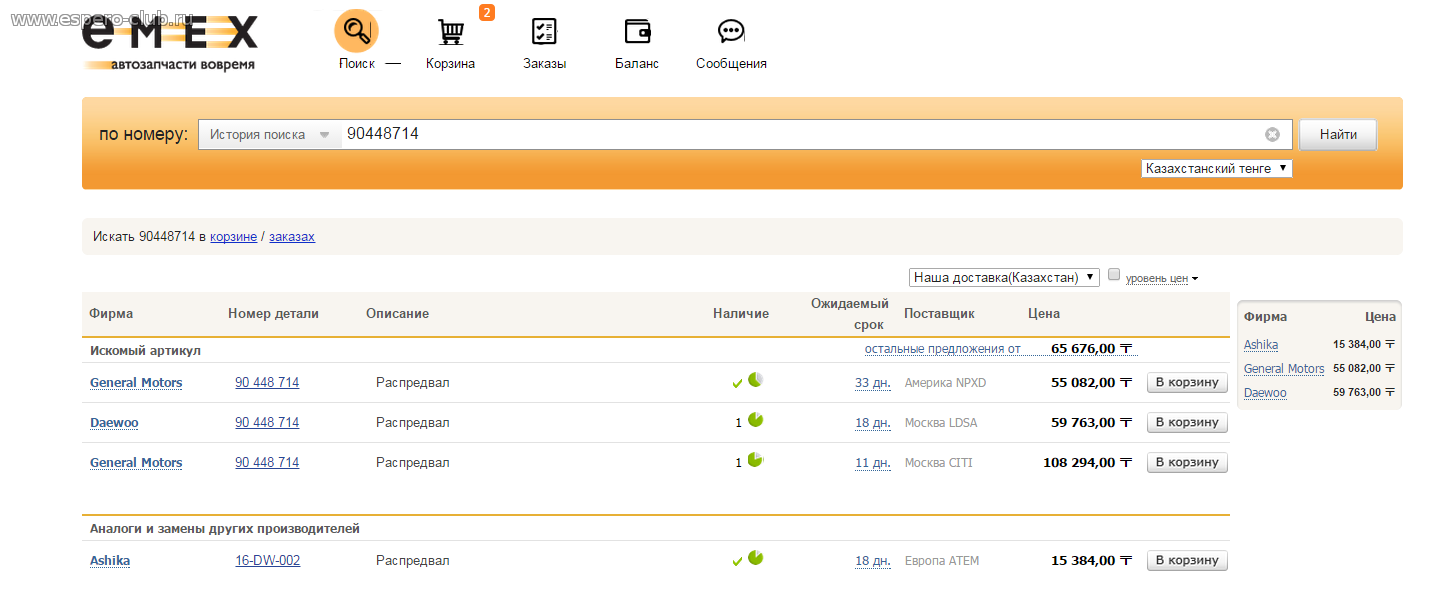Image resolution: width=1440 pixels, height=593 pixels.
Task: Click the cart badge showing 2
Action: tap(487, 12)
